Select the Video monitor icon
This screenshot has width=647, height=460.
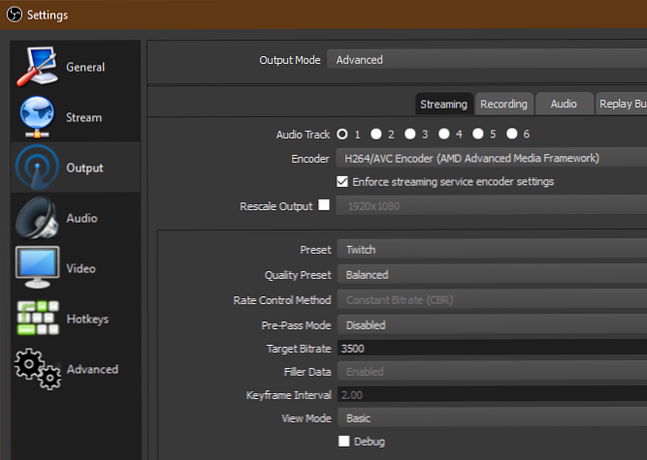[36, 268]
